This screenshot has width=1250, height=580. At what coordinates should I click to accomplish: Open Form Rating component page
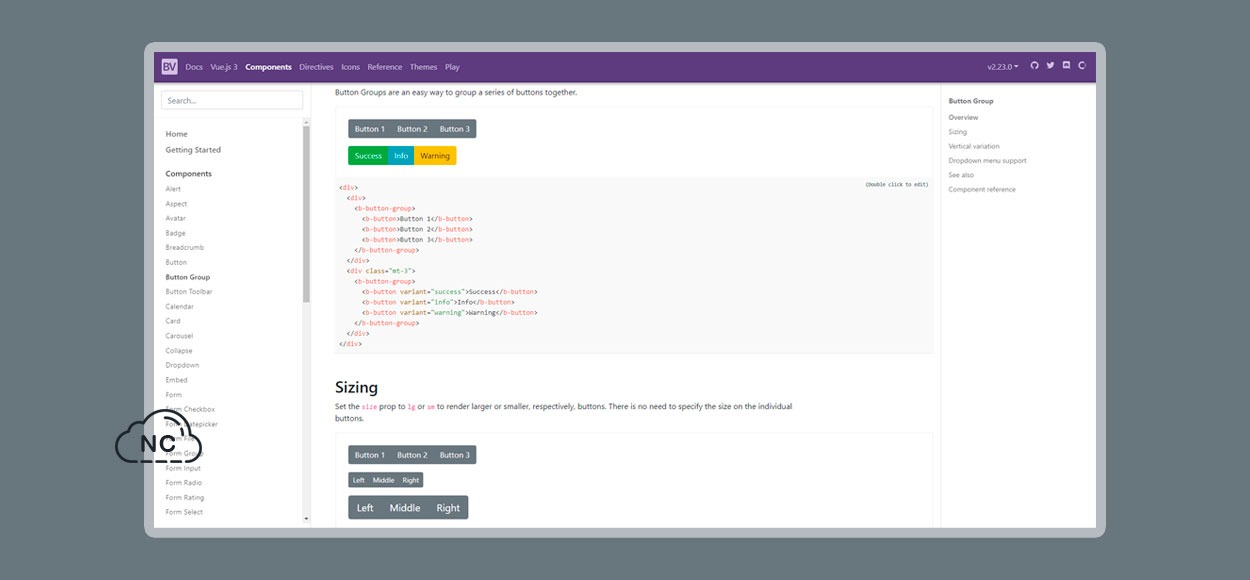coord(185,497)
